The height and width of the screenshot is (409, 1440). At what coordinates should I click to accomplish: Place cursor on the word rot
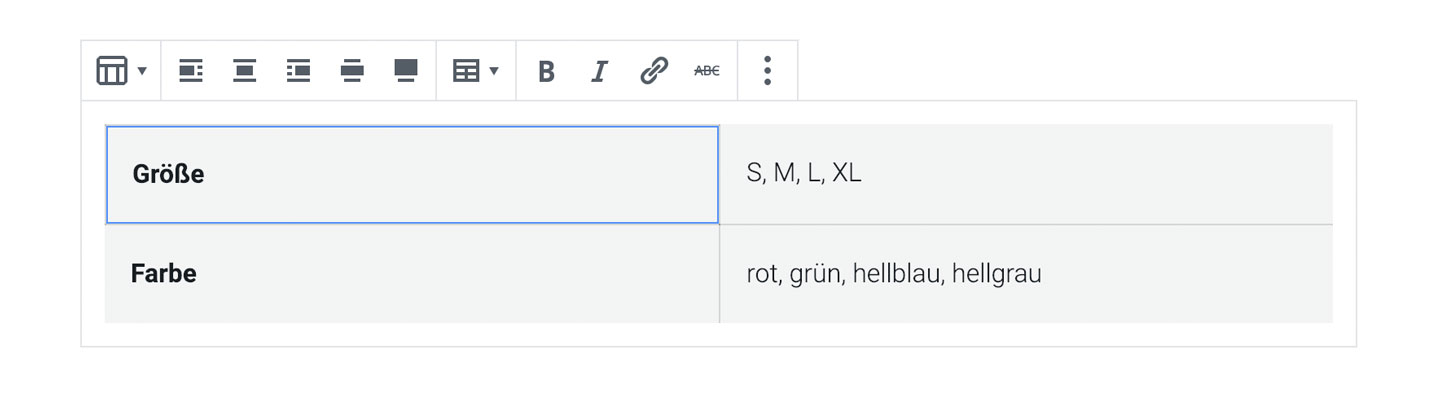762,274
